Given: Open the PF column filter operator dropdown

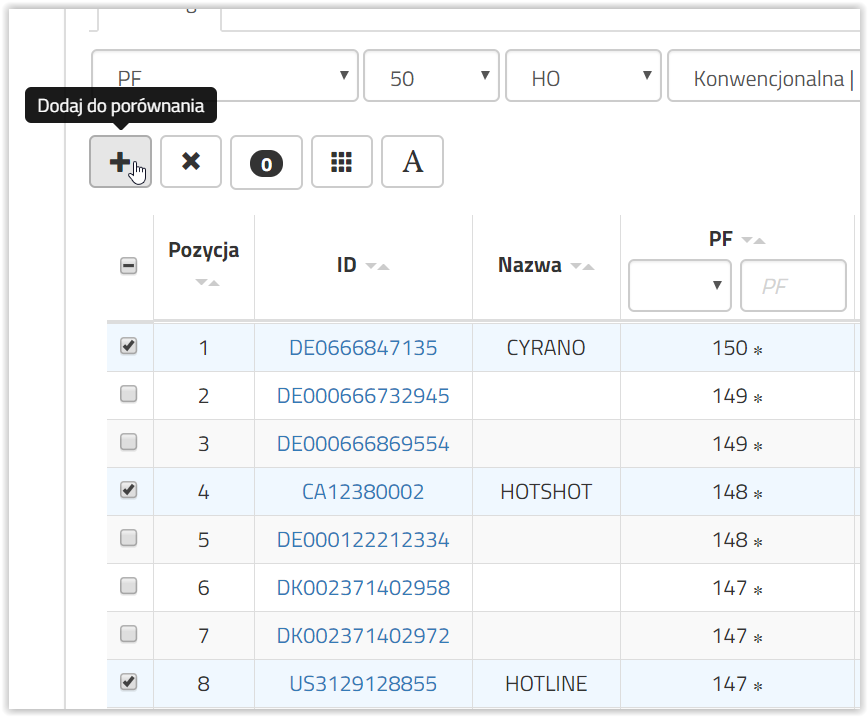Looking at the screenshot, I should pyautogui.click(x=680, y=286).
